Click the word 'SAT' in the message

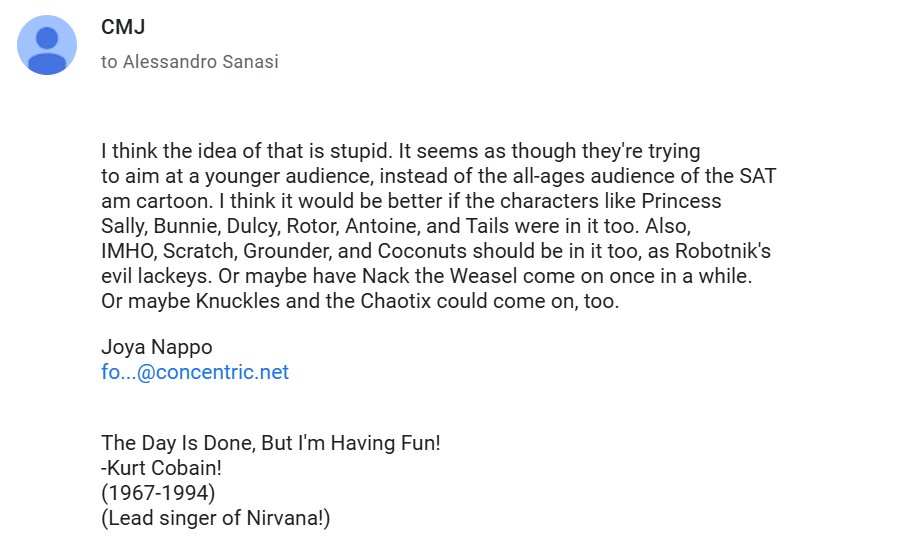pyautogui.click(x=758, y=176)
